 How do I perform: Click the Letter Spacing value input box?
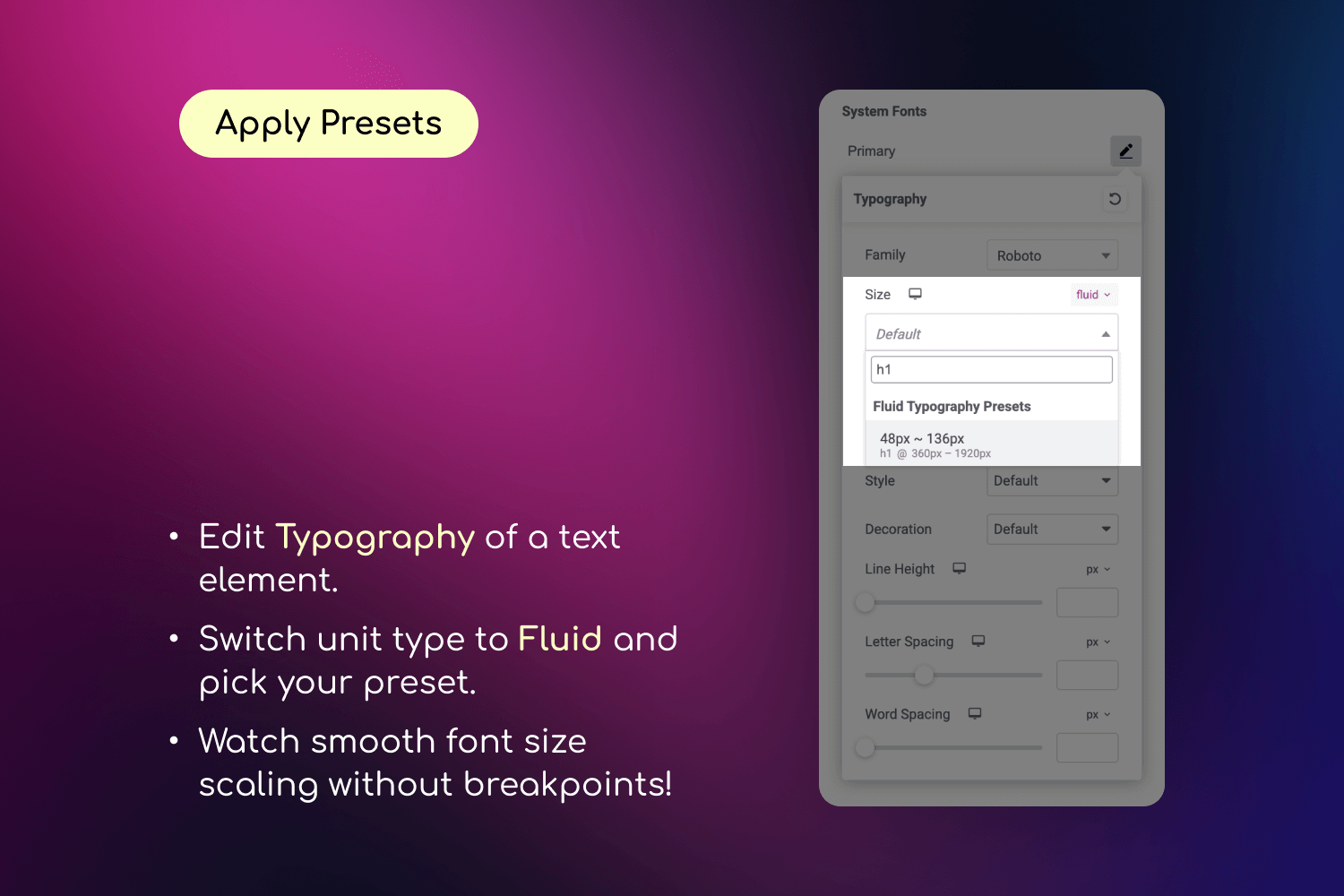1087,675
